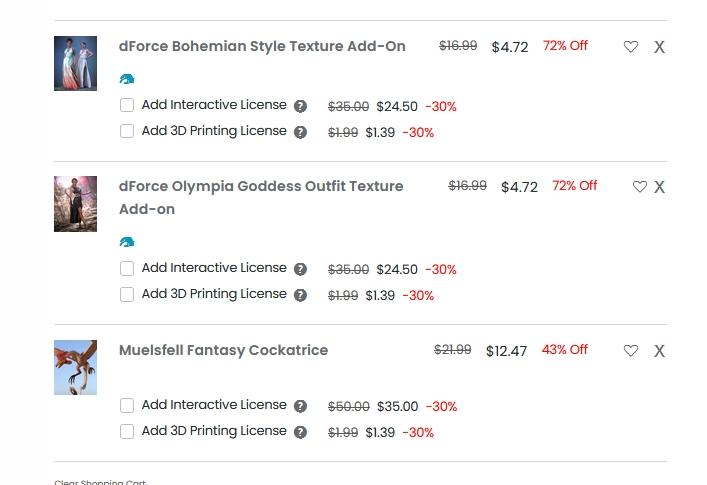Open Olympia Goddess Outfit product thumbnail
Screen dimensions: 707x485
coord(75,204)
